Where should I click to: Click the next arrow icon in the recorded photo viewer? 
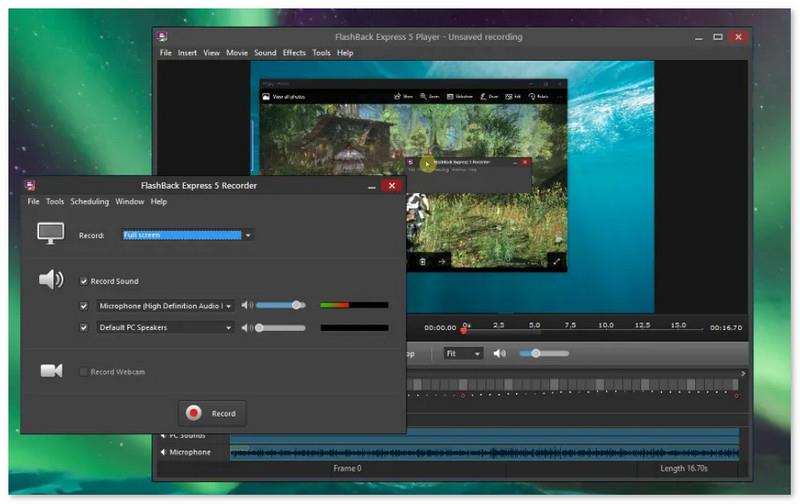point(442,262)
